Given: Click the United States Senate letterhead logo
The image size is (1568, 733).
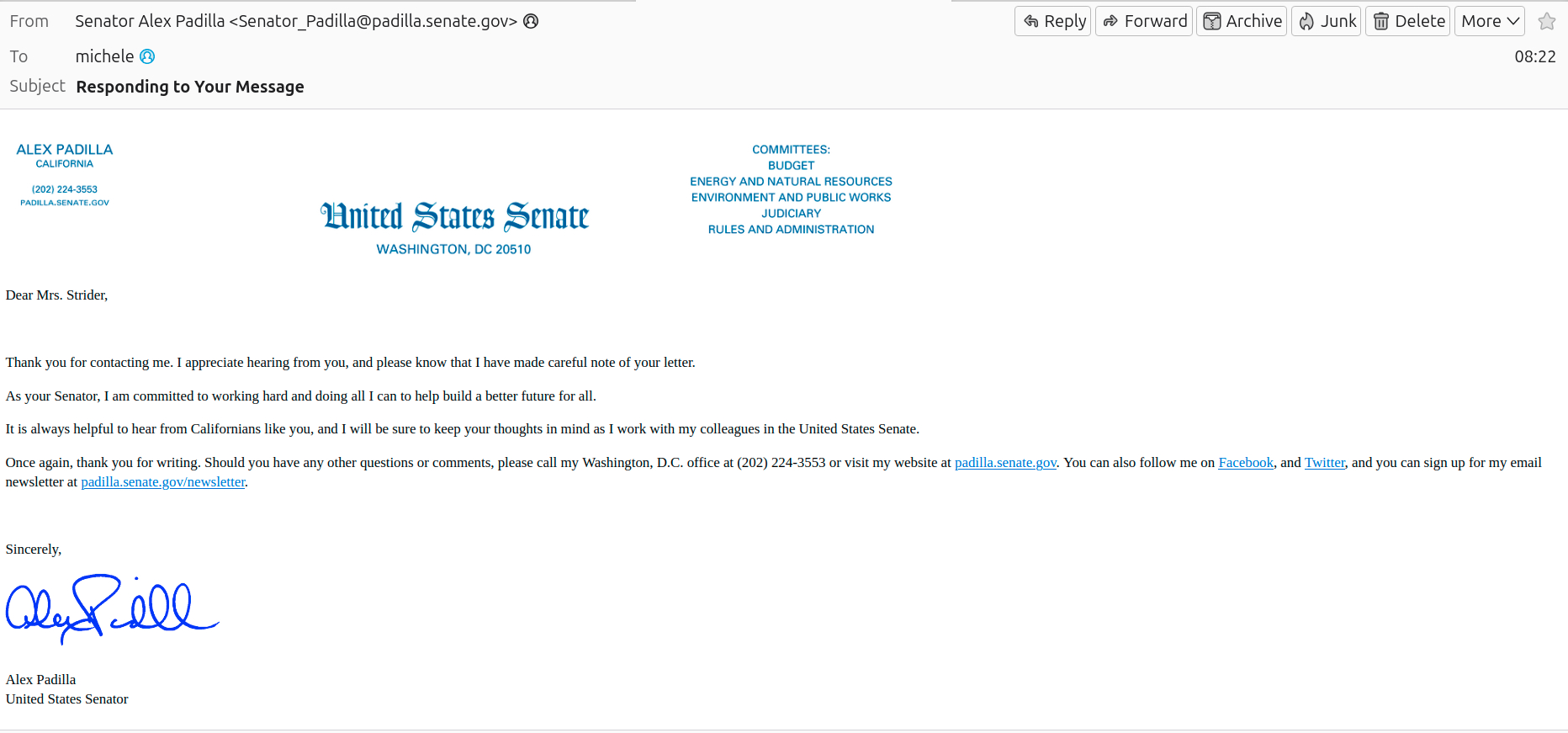Looking at the screenshot, I should pos(454,217).
